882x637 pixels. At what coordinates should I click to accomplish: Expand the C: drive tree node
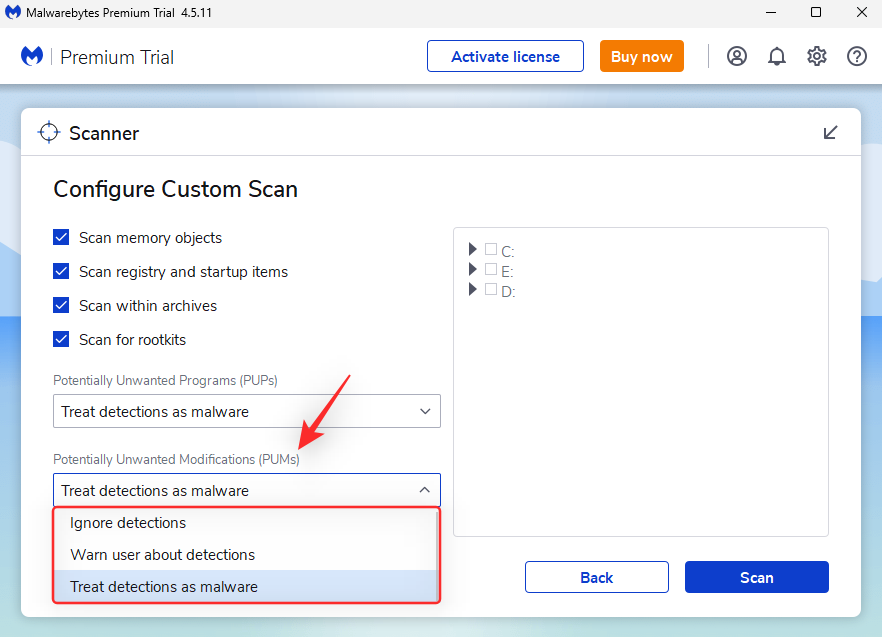click(x=473, y=250)
